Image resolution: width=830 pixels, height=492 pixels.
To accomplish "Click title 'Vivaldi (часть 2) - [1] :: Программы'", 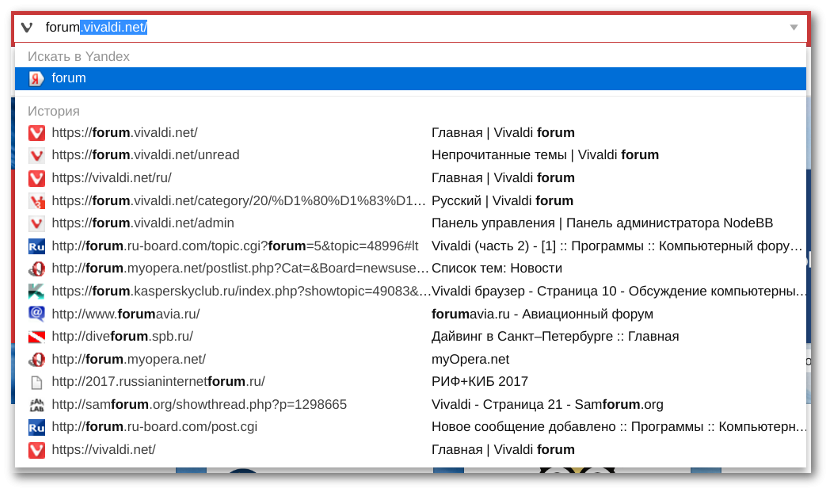I will tap(617, 246).
